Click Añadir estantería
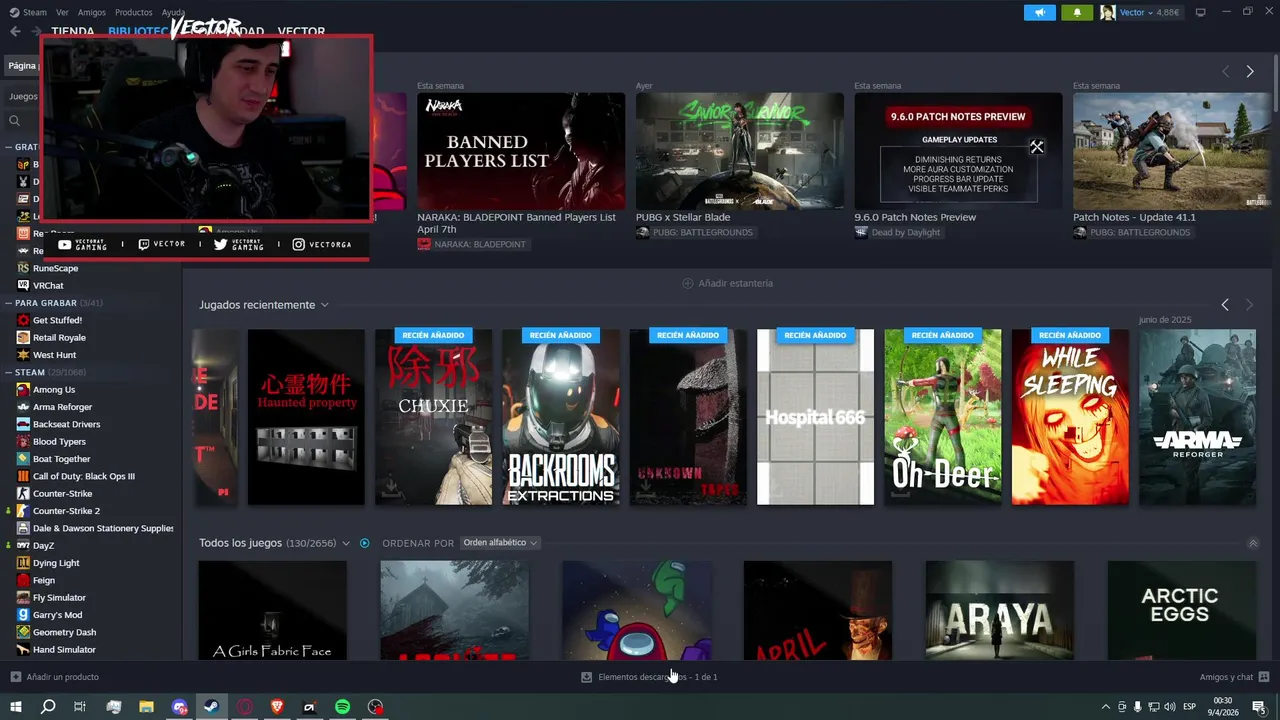 click(x=727, y=283)
